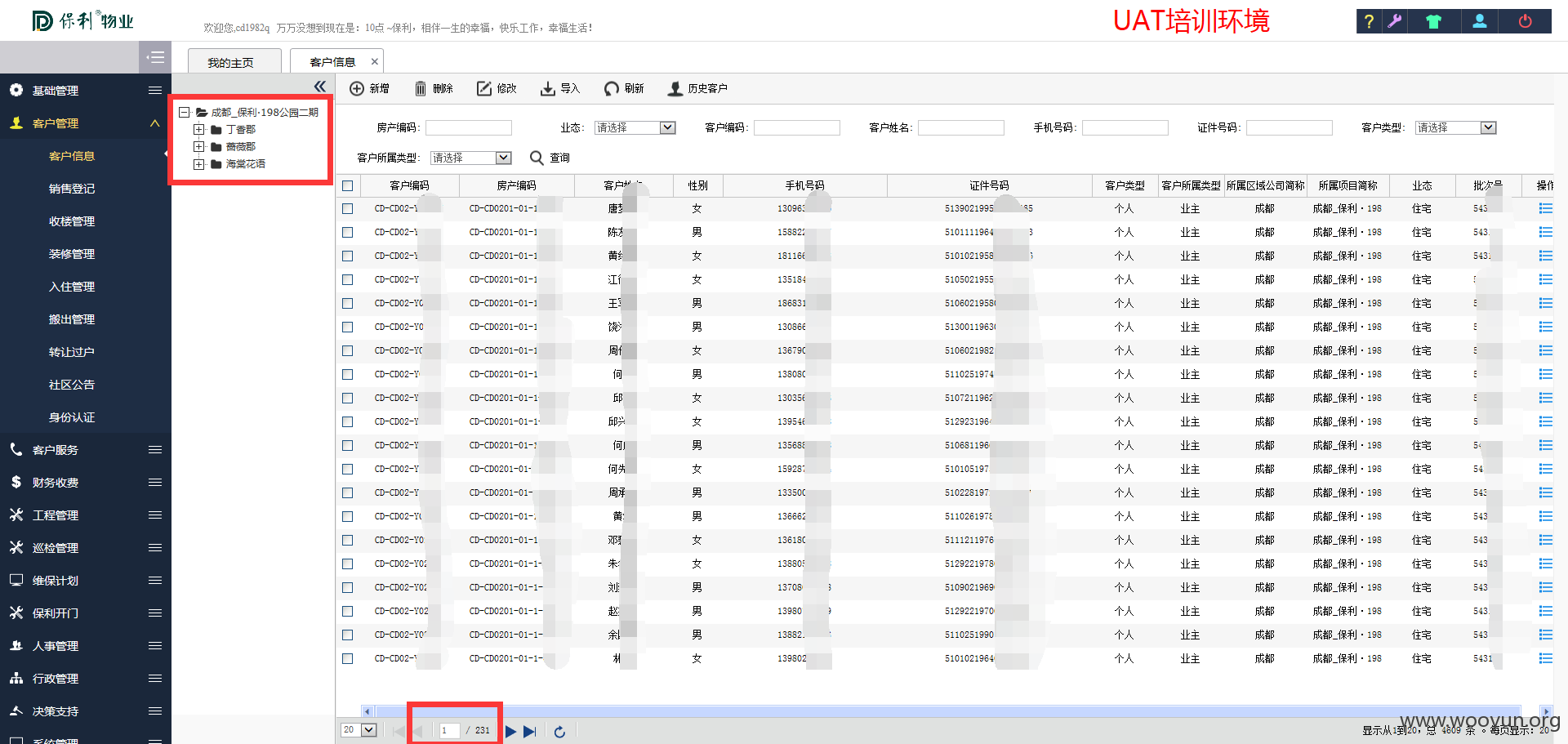Click the 导入 import button
This screenshot has height=744, width=1568.
click(559, 88)
